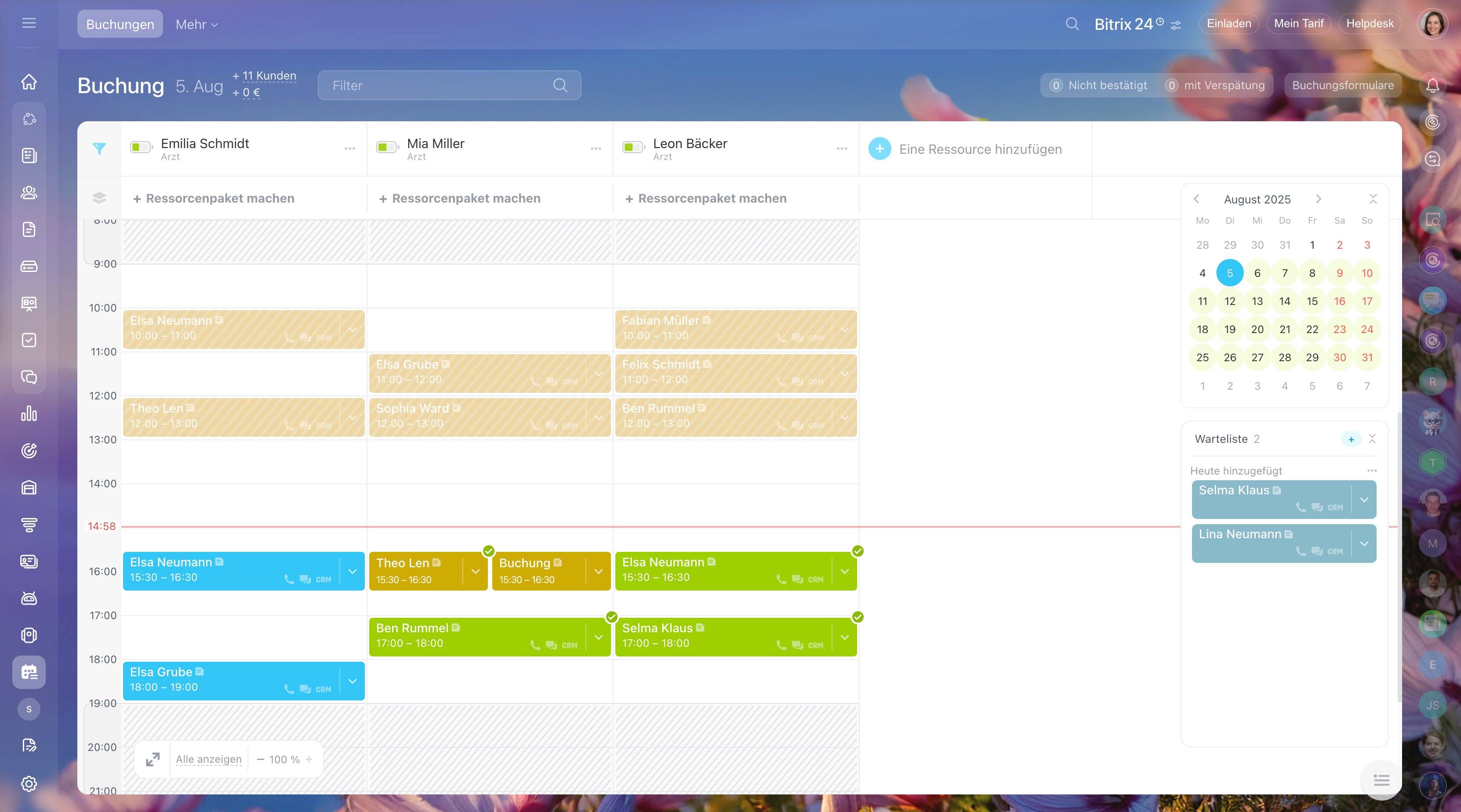The image size is (1461, 812).
Task: Add to waitlist with plus icon
Action: tap(1351, 439)
